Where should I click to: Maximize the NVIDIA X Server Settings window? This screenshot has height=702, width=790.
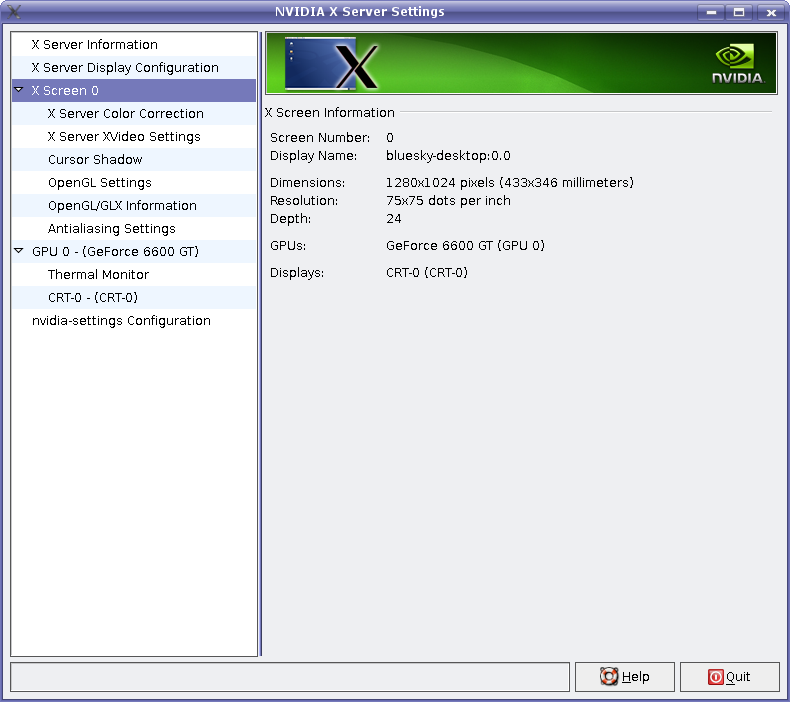point(739,12)
